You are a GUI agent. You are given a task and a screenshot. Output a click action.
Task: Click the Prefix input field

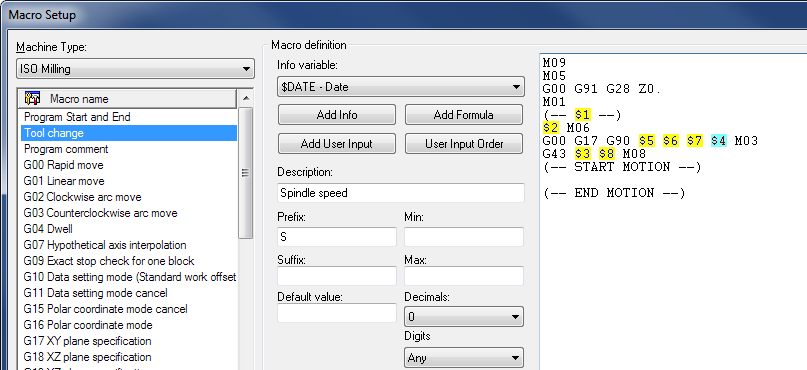[337, 237]
